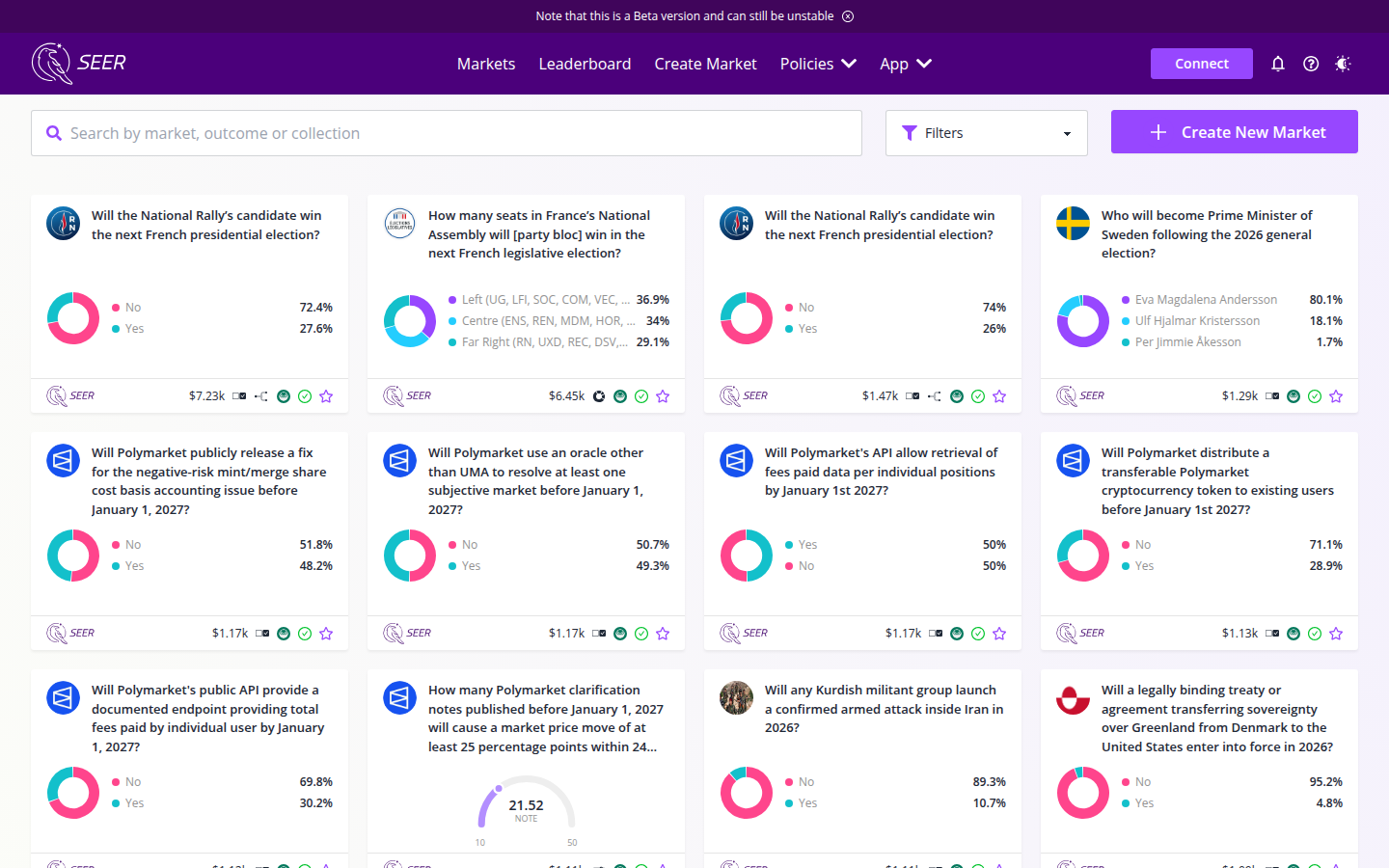Expand the Policies dropdown menu
1389x868 pixels.
coord(818,64)
